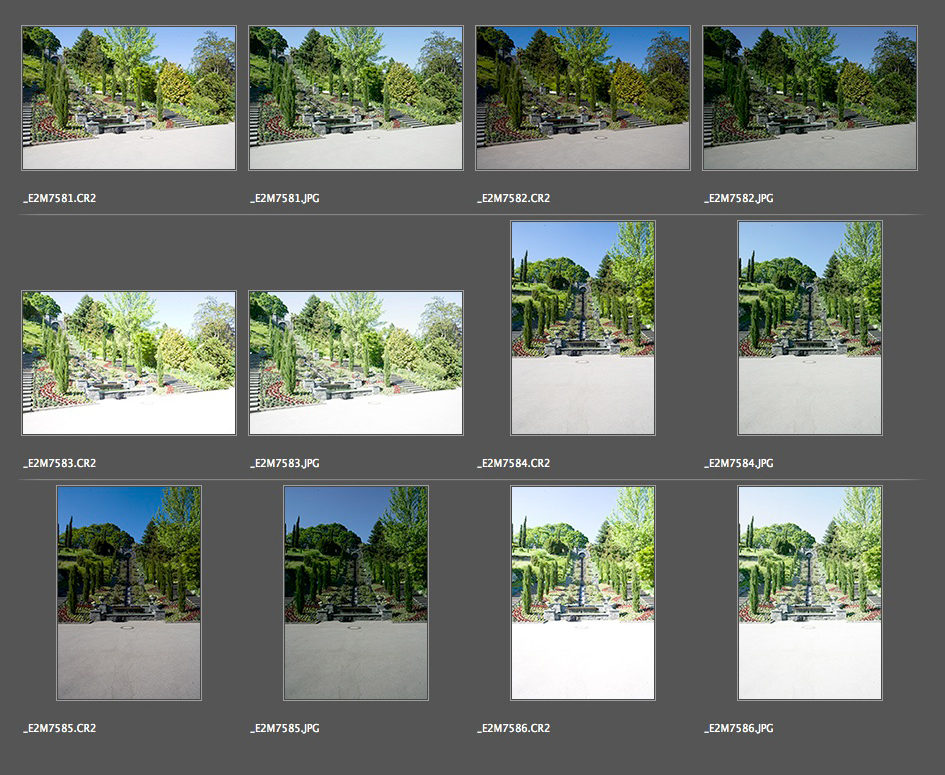Pick the _E2M7582.JPG thumbnail

[x=810, y=98]
